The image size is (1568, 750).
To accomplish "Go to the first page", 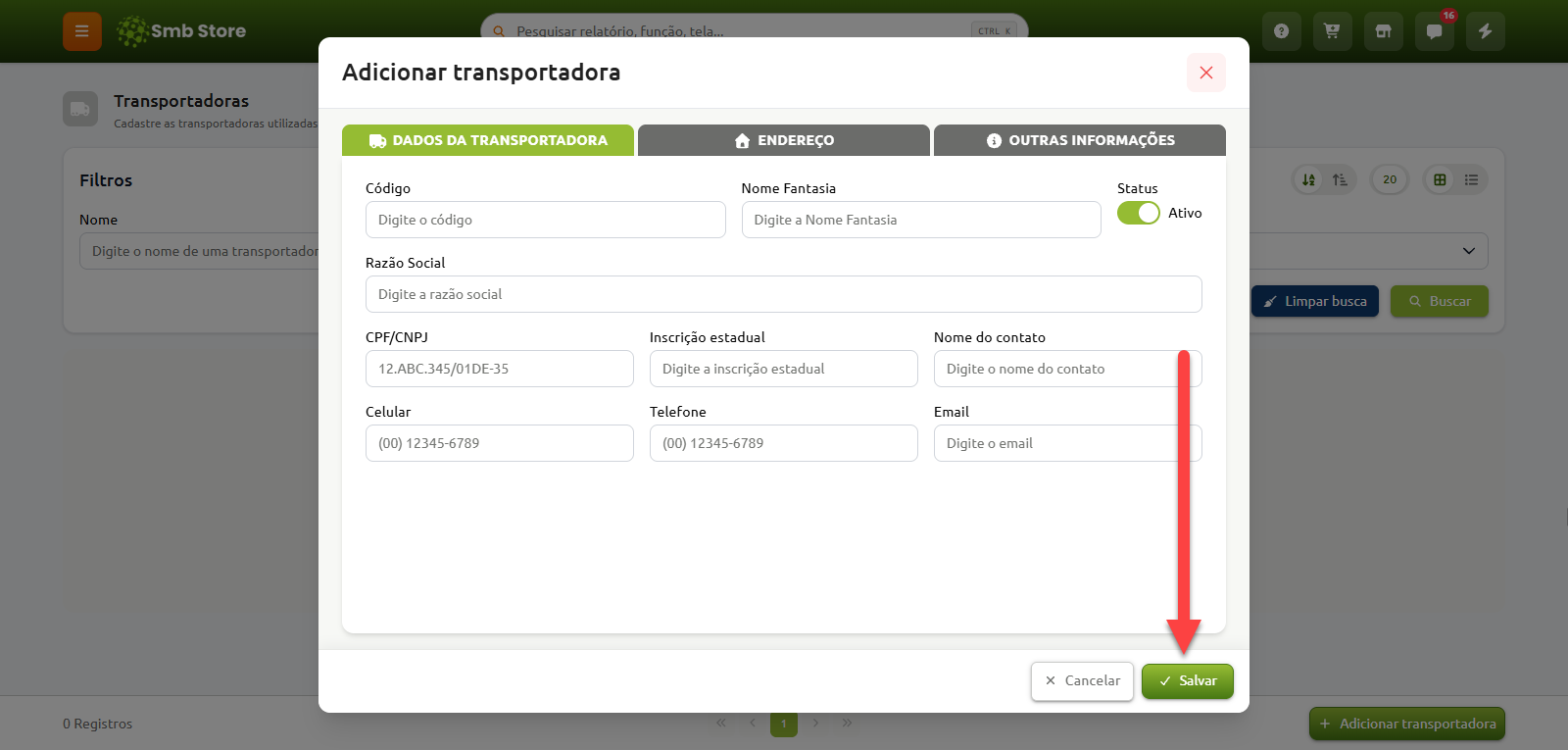I will (x=721, y=724).
